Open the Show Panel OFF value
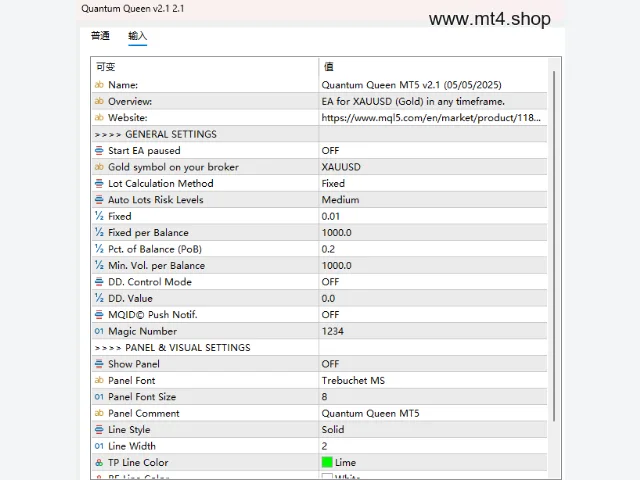The width and height of the screenshot is (640, 480). [x=433, y=364]
